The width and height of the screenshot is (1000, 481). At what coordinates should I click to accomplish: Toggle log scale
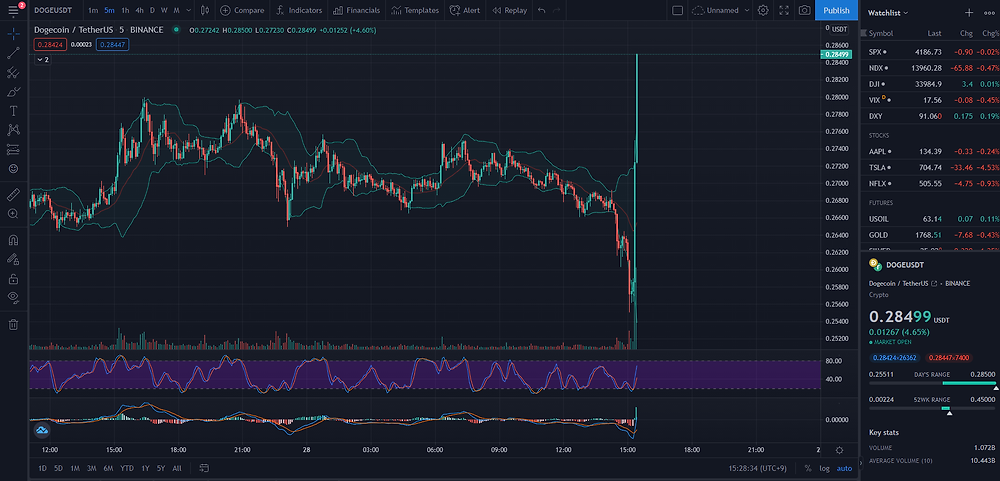[824, 468]
